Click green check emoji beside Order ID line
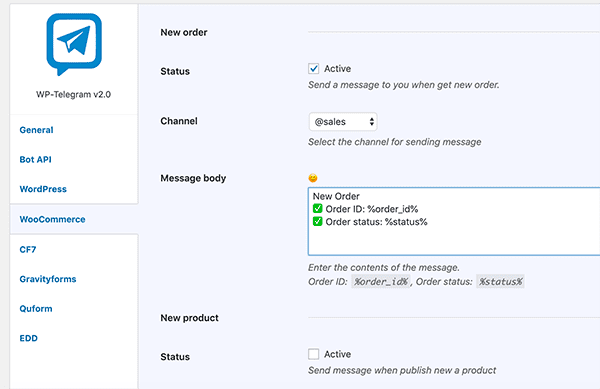 click(318, 209)
